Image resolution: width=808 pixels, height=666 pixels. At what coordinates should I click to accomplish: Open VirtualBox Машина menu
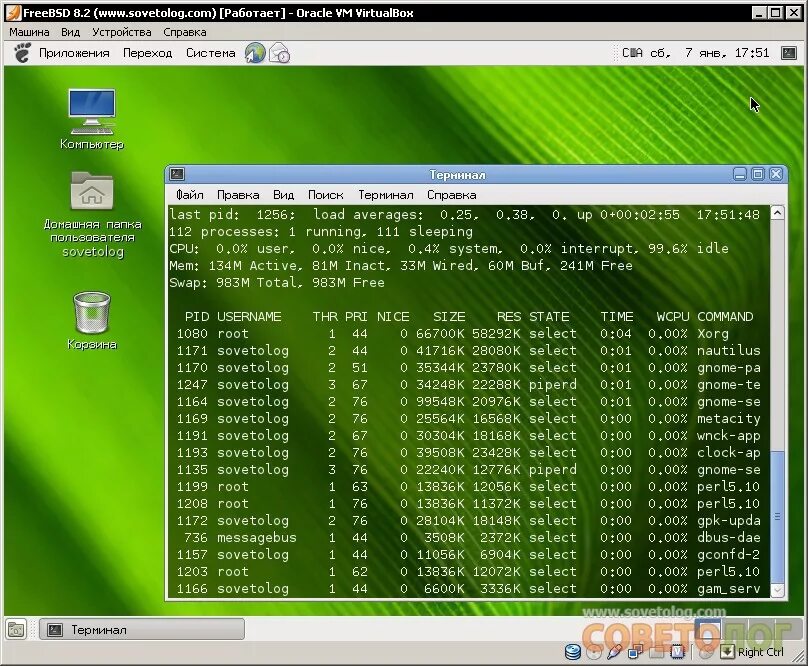point(29,32)
